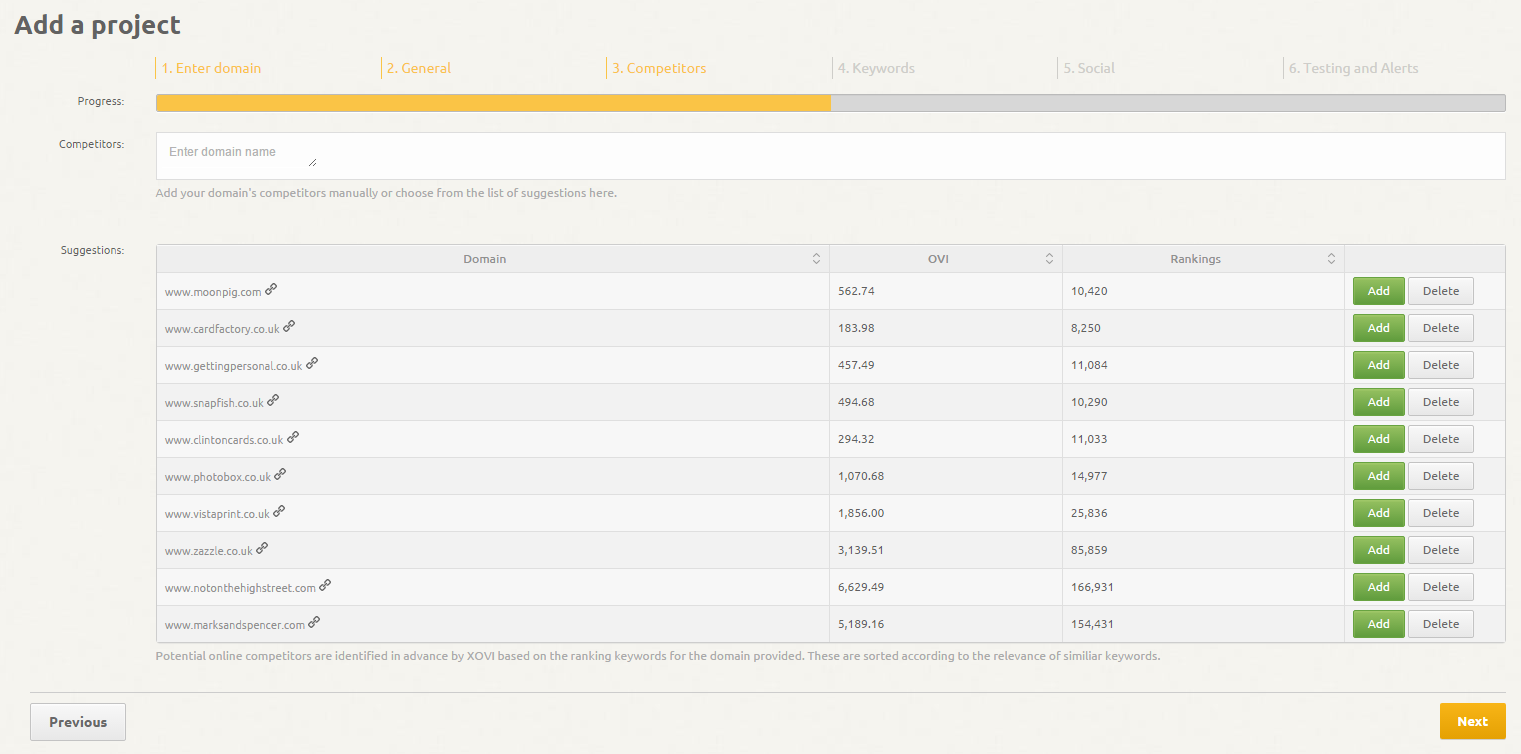Open external link icon beside www.gettingpersonal.co.uk
The width and height of the screenshot is (1521, 754).
(x=312, y=363)
